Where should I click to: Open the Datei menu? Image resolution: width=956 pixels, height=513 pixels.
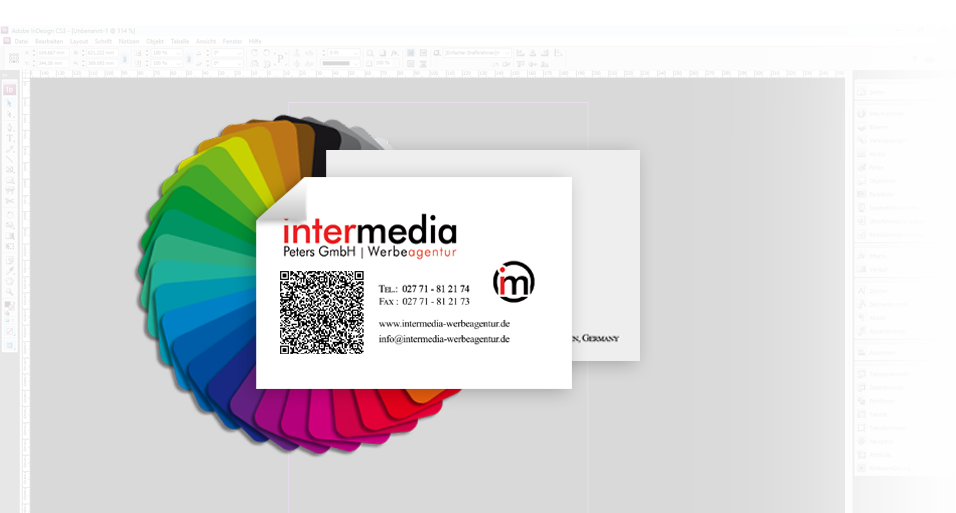(21, 41)
